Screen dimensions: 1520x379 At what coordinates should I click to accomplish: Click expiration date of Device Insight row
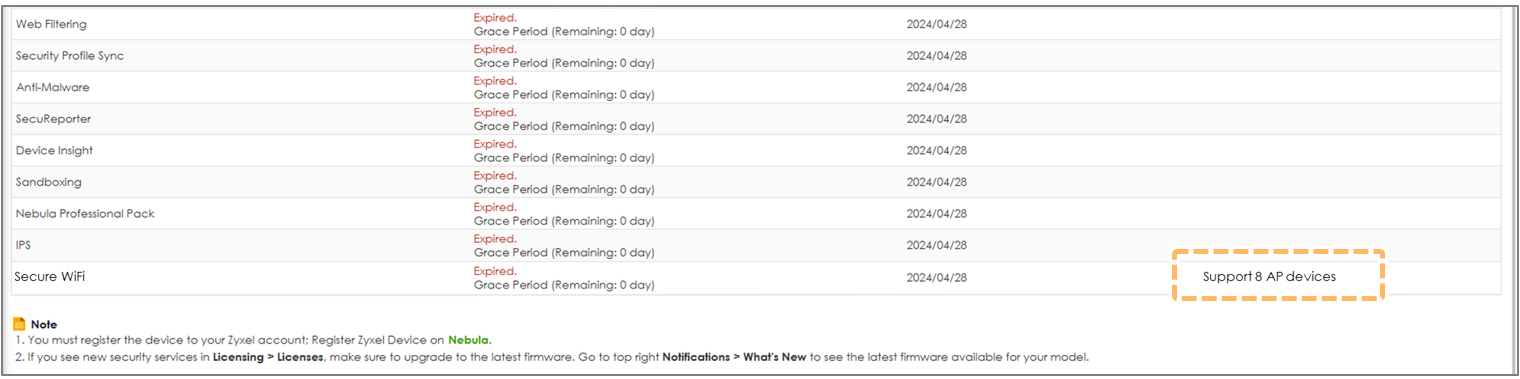point(937,151)
